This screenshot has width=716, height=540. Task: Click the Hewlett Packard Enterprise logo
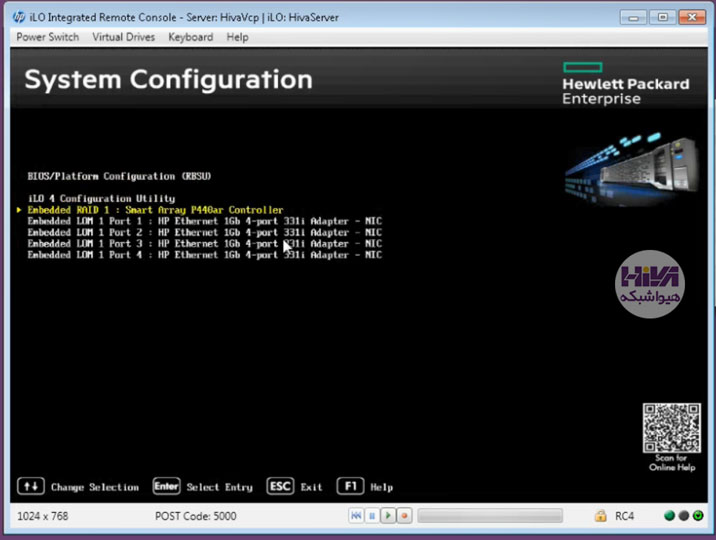point(626,84)
